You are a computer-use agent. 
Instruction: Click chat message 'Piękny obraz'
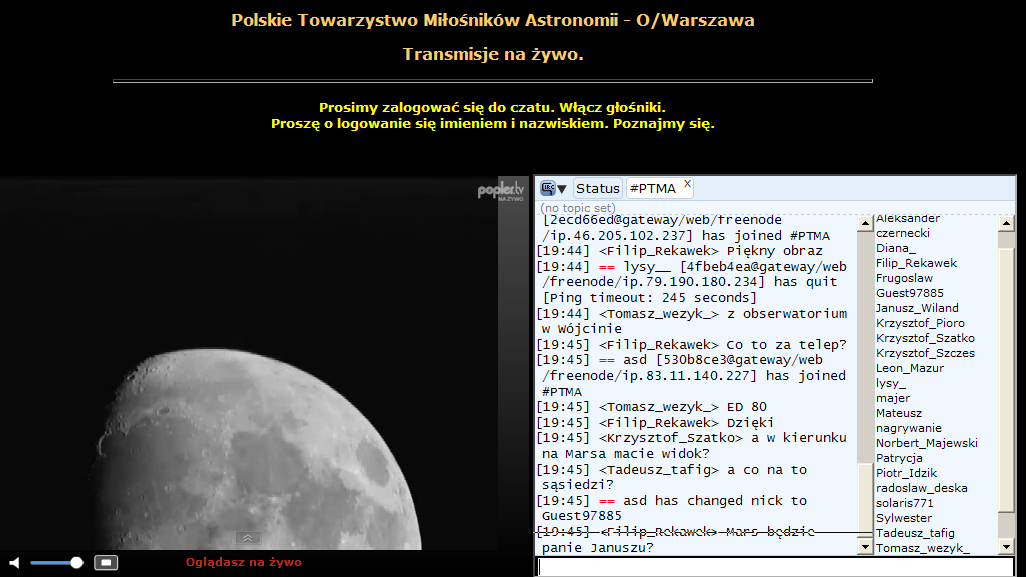(x=774, y=251)
